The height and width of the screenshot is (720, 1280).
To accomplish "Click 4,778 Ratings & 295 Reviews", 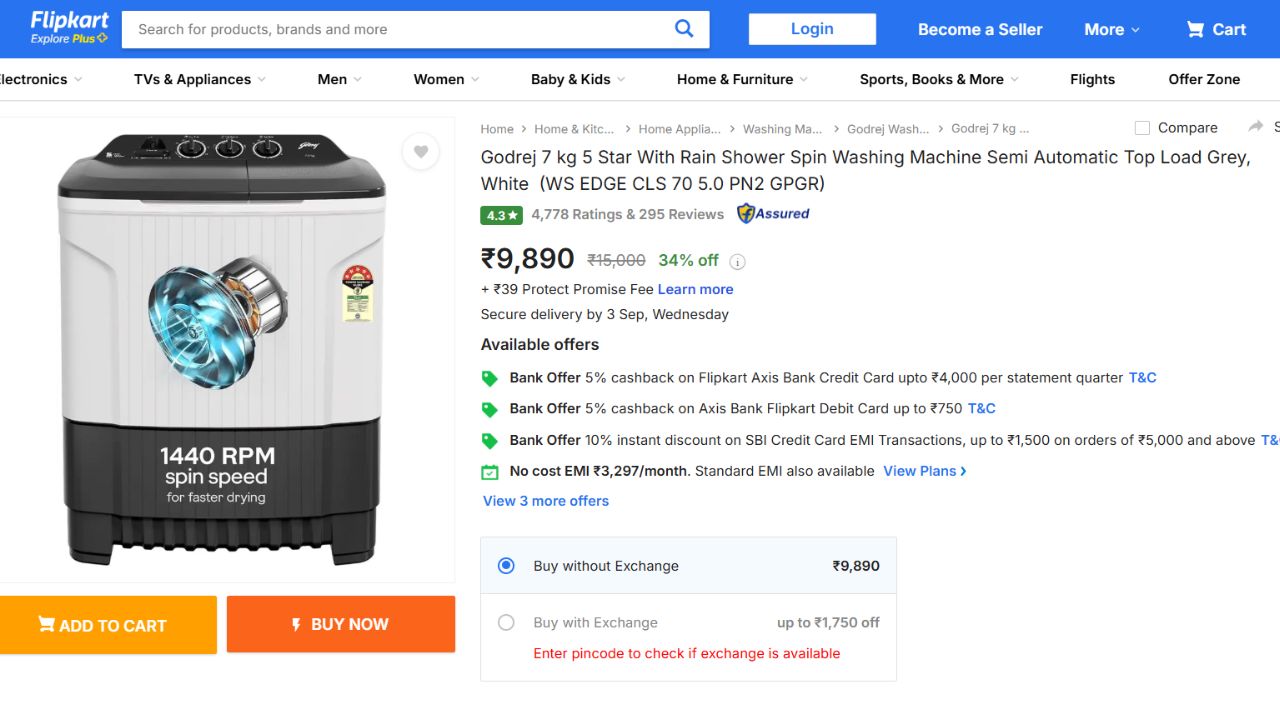I will coord(627,214).
